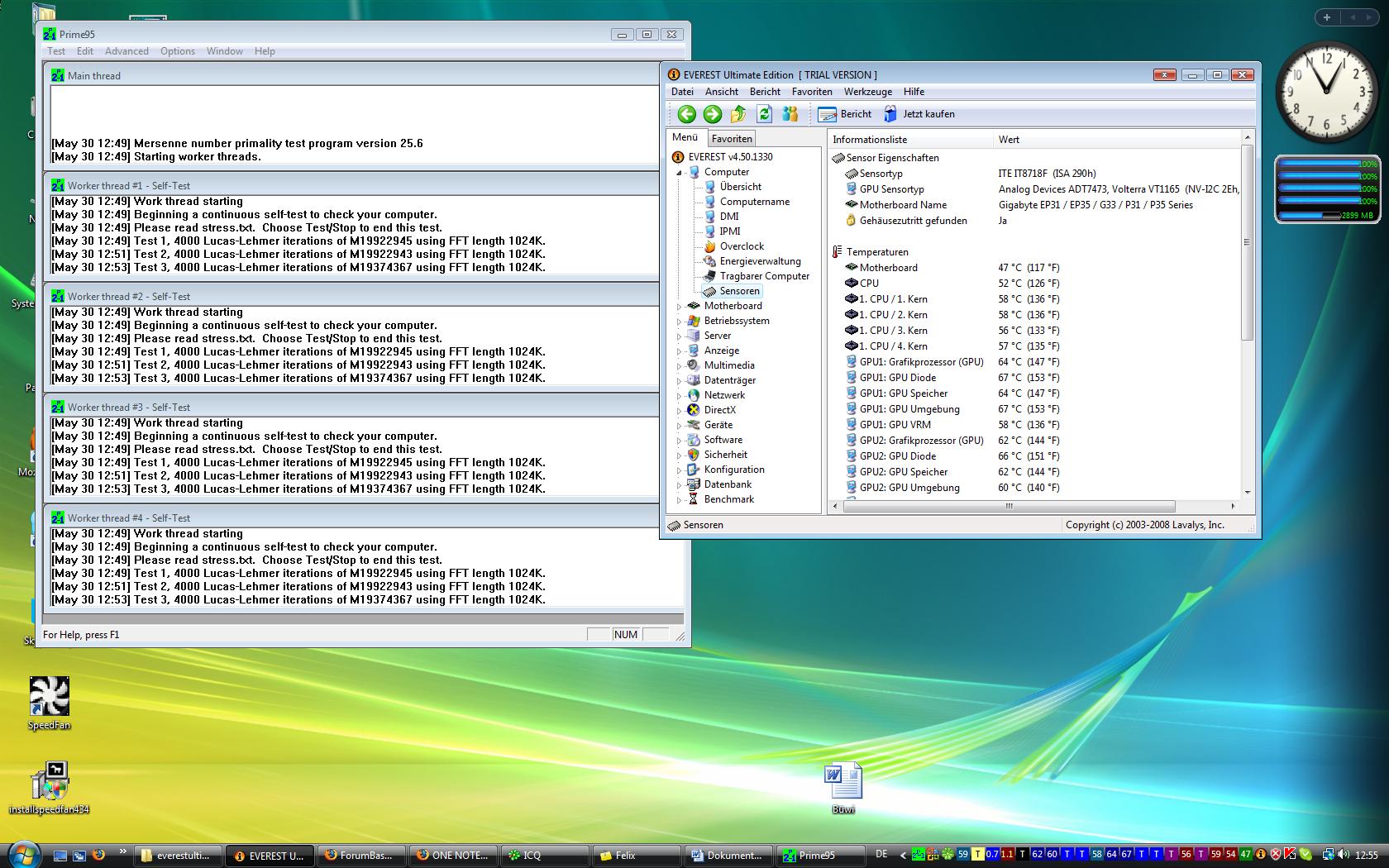Select Übersicht in the EVEREST tree
Viewport: 1389px width, 868px height.
tap(740, 187)
